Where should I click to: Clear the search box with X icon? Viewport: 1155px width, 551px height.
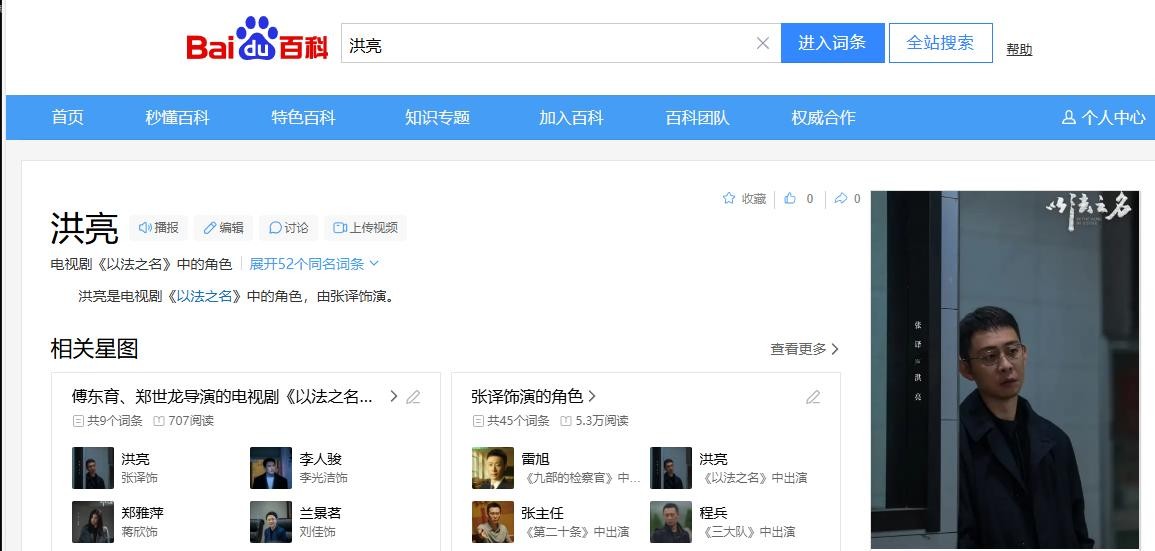[762, 43]
